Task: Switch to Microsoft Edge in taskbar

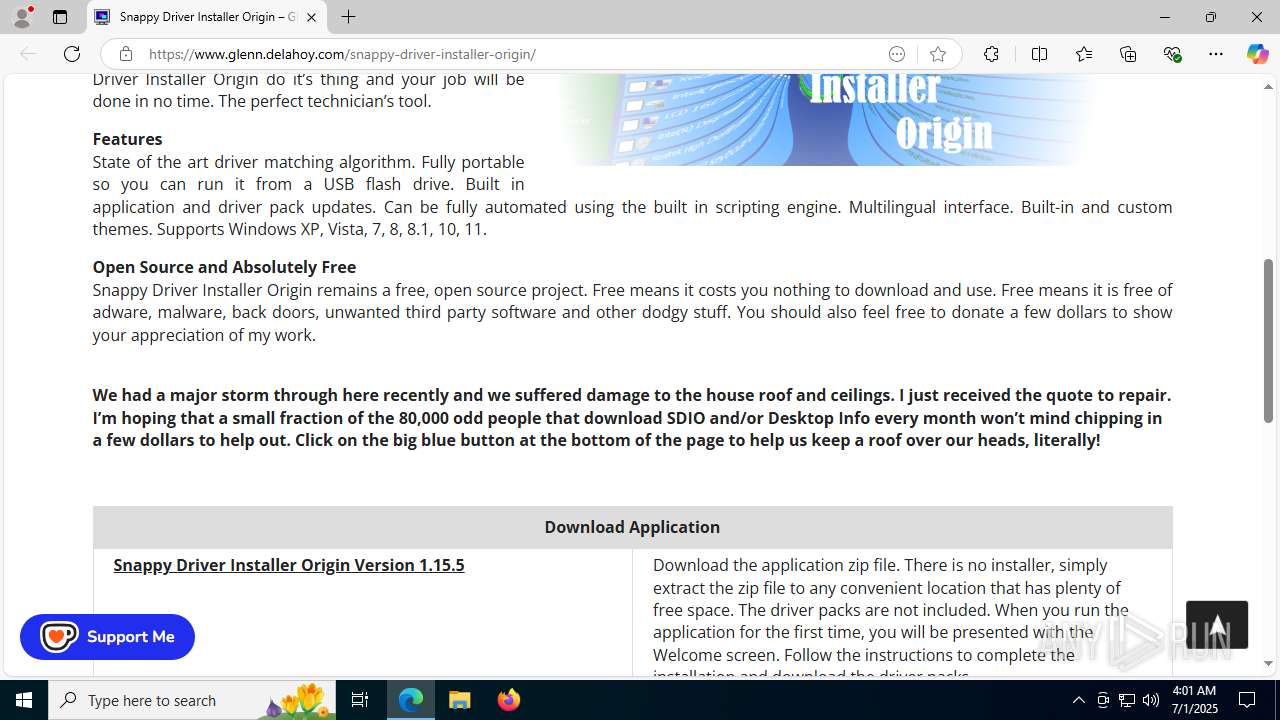Action: 411,700
